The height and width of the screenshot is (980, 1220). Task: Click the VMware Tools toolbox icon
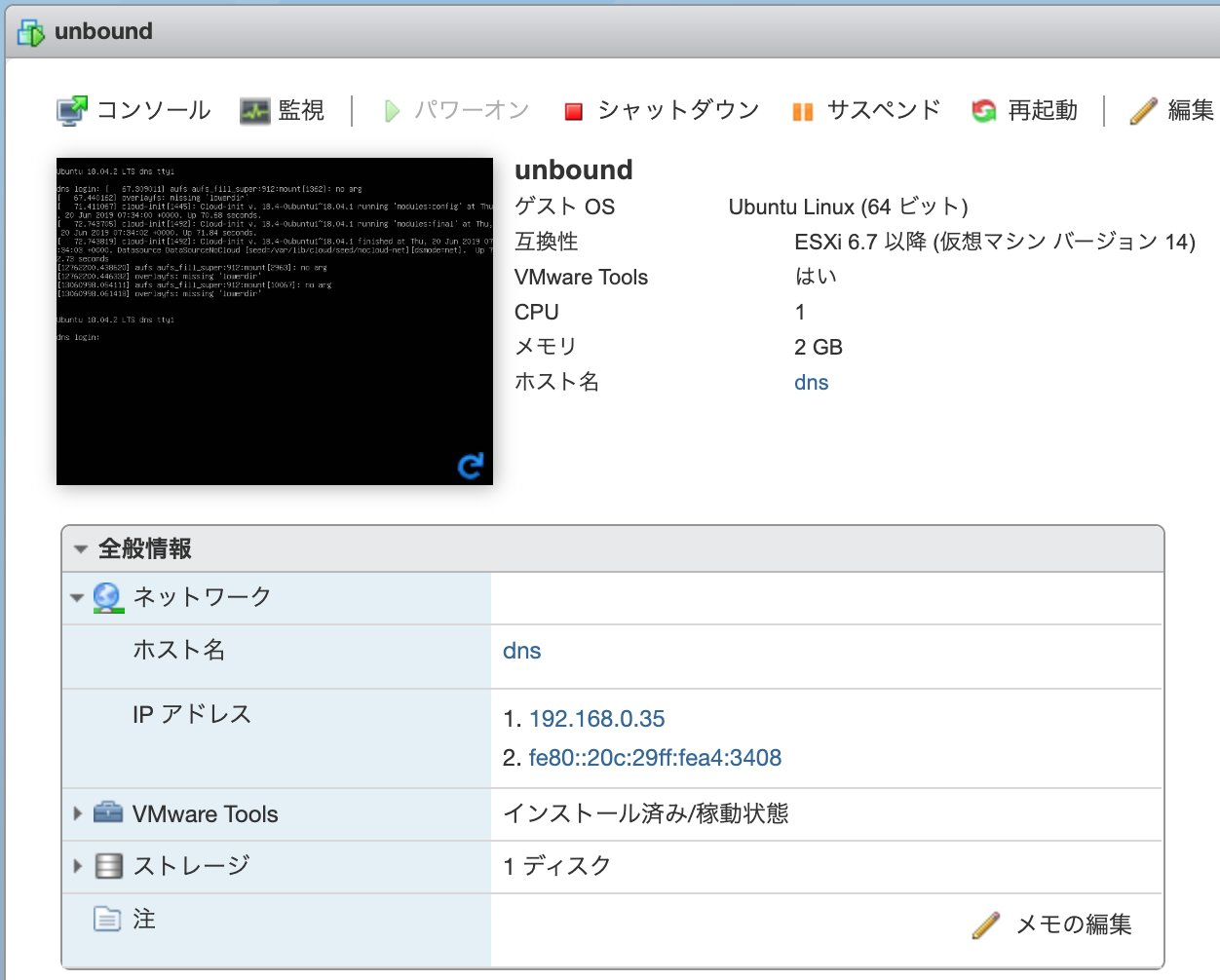108,812
